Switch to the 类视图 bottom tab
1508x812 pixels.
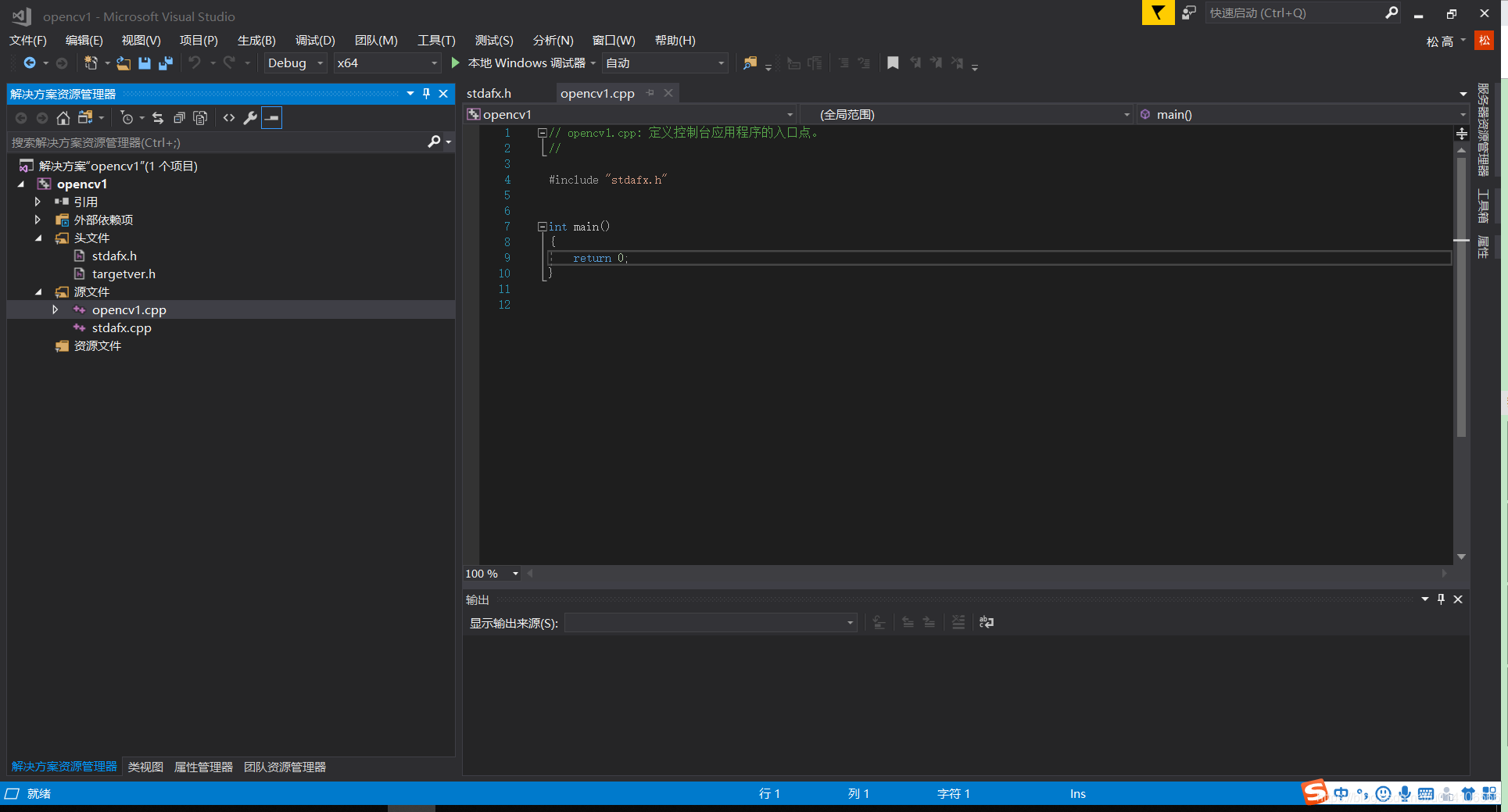145,767
